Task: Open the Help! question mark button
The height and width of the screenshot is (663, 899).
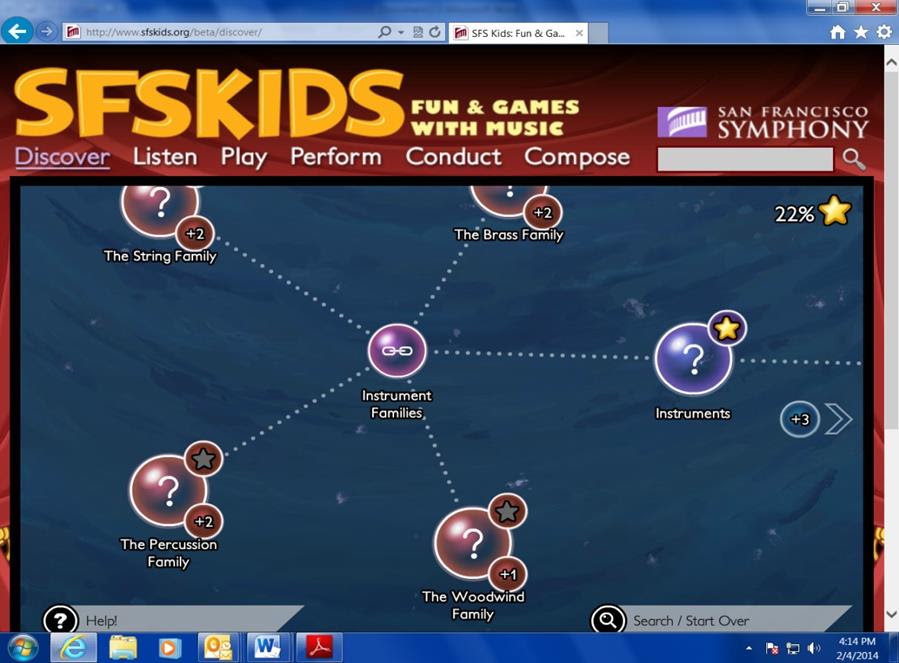Action: click(x=60, y=619)
